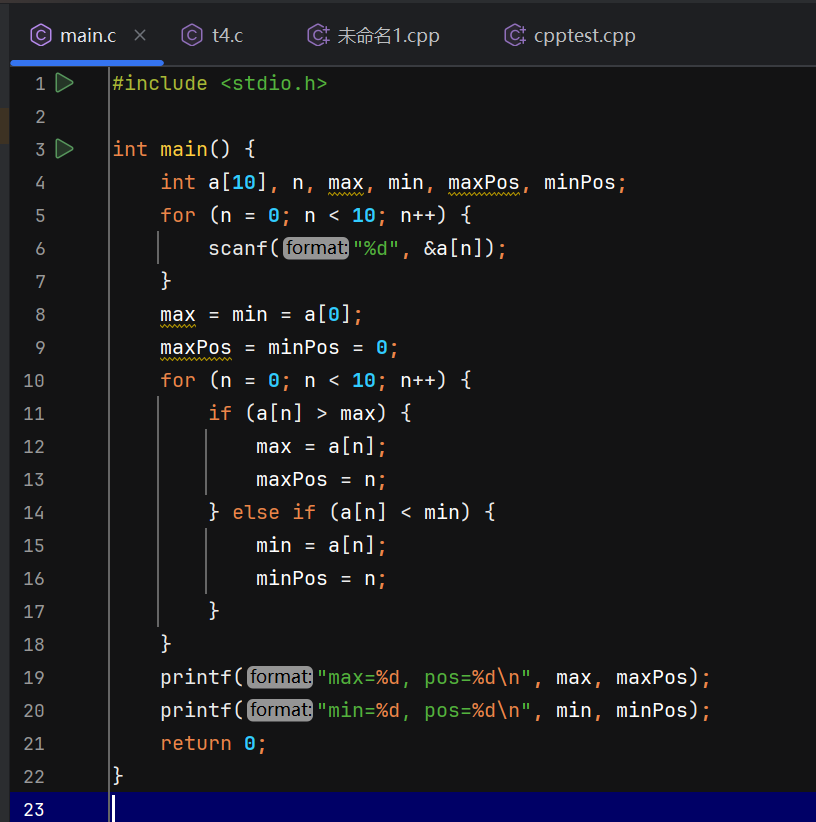Click the C++ icon on 未命名1.cpp tab

click(317, 35)
